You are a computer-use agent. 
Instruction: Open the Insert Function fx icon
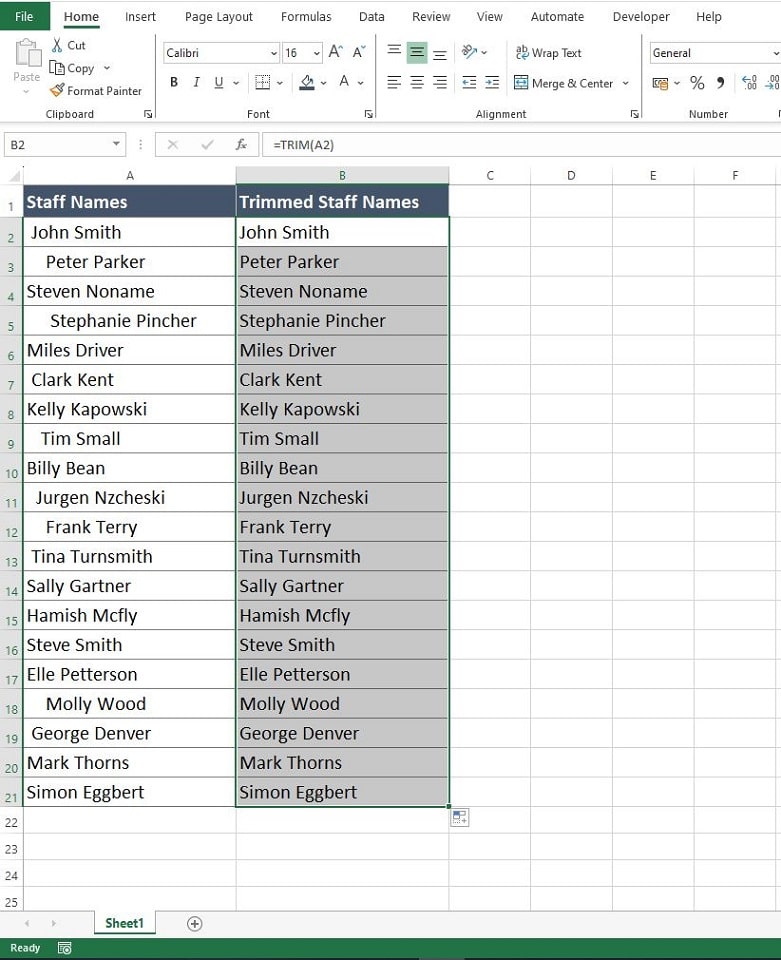[x=241, y=144]
